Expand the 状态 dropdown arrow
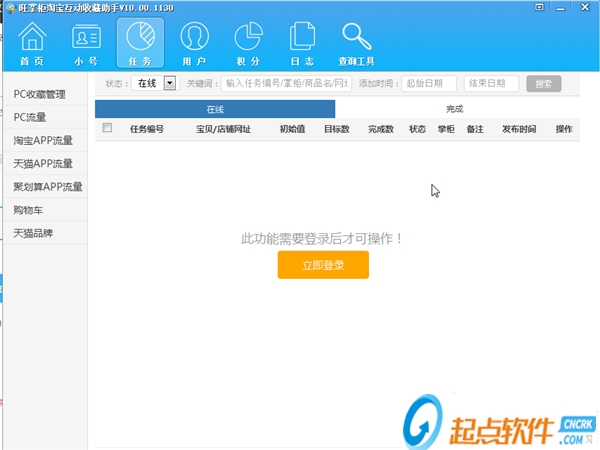The width and height of the screenshot is (600, 450). pos(170,83)
